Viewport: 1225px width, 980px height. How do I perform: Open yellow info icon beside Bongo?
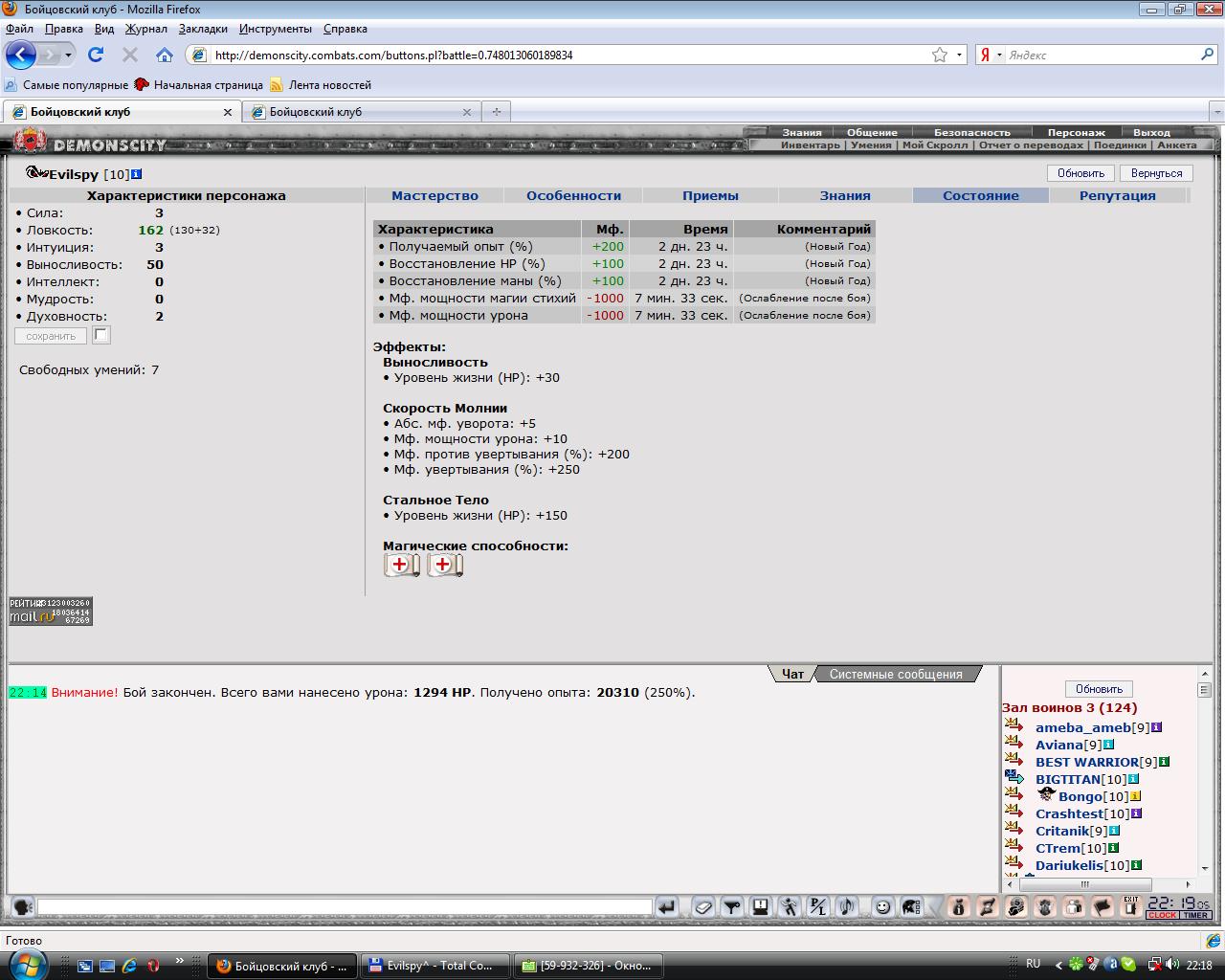coord(1135,796)
